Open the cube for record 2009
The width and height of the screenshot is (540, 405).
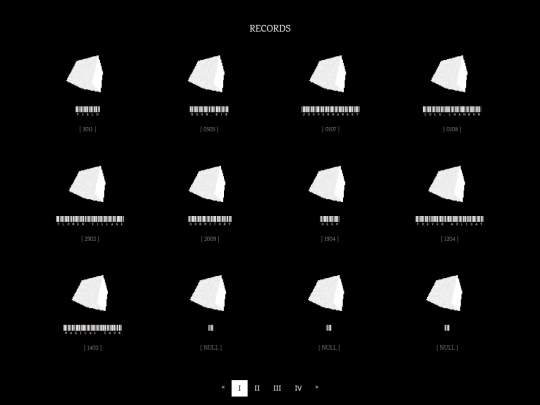pyautogui.click(x=207, y=184)
